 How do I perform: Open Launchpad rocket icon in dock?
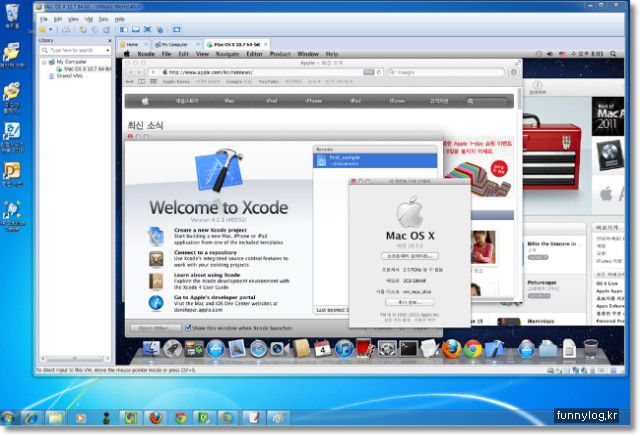tap(172, 349)
